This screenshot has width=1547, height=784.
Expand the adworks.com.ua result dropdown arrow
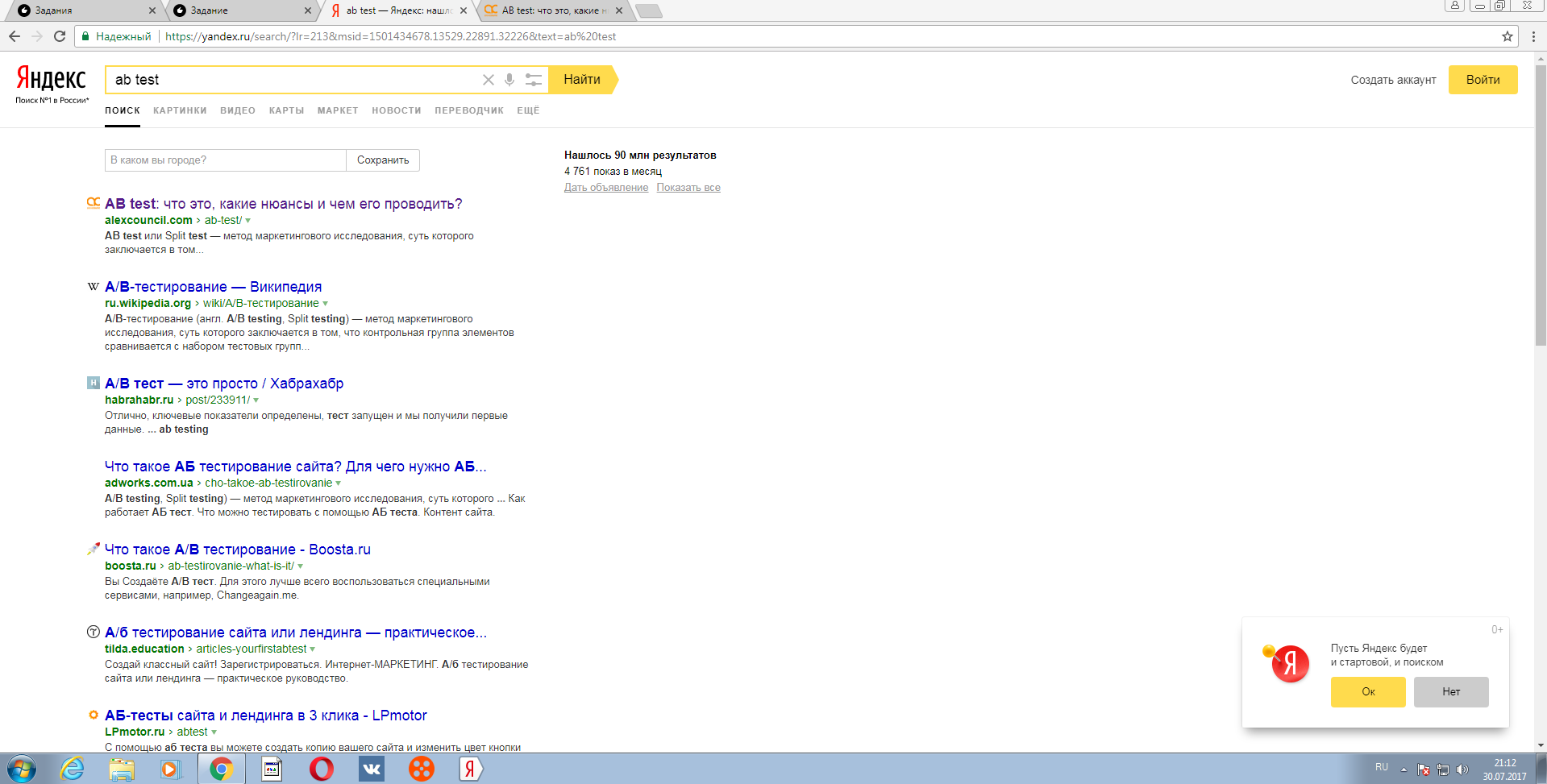(338, 483)
